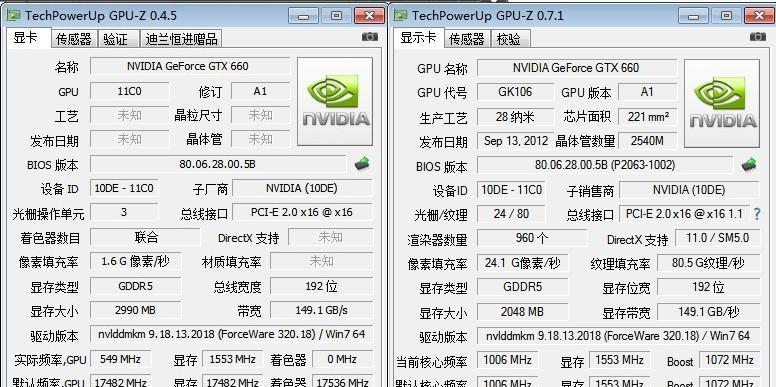Viewport: 776px width, 387px height.
Task: Click the NVIDIA logo in GPU-Z 0.4.5
Action: 335,101
